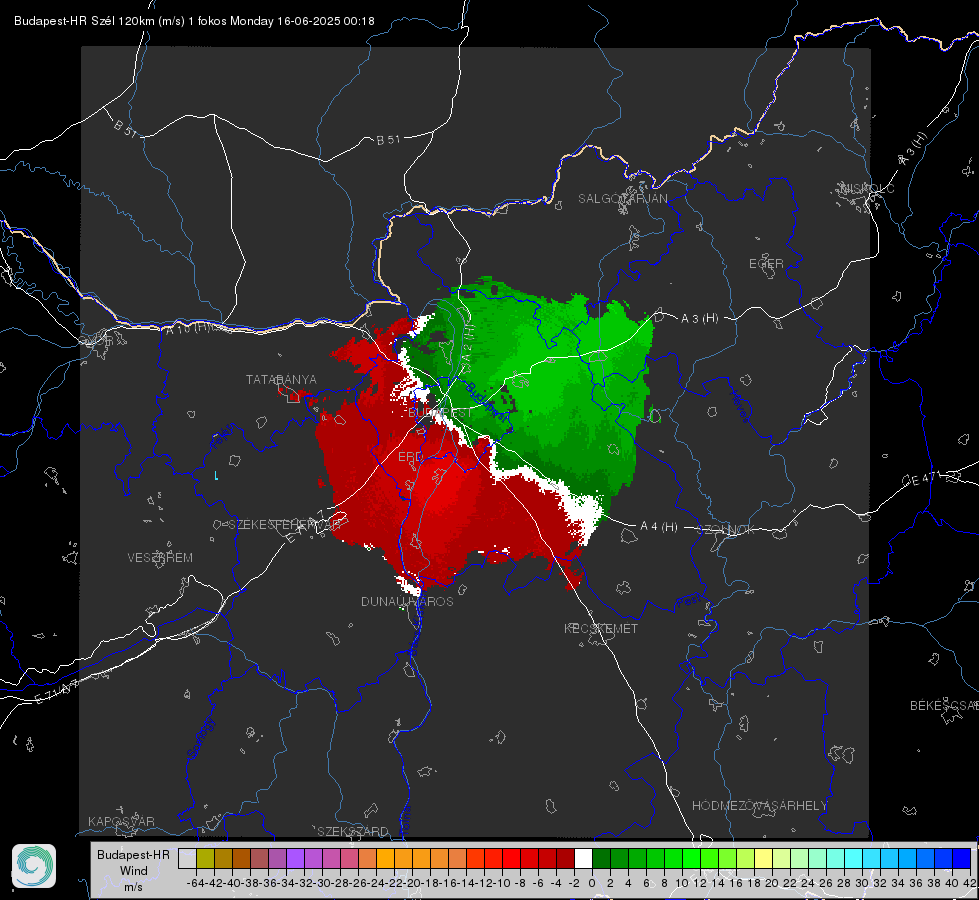Screen dimensions: 979x900
Task: Click the TATABÁNYA city label
Action: 281,379
